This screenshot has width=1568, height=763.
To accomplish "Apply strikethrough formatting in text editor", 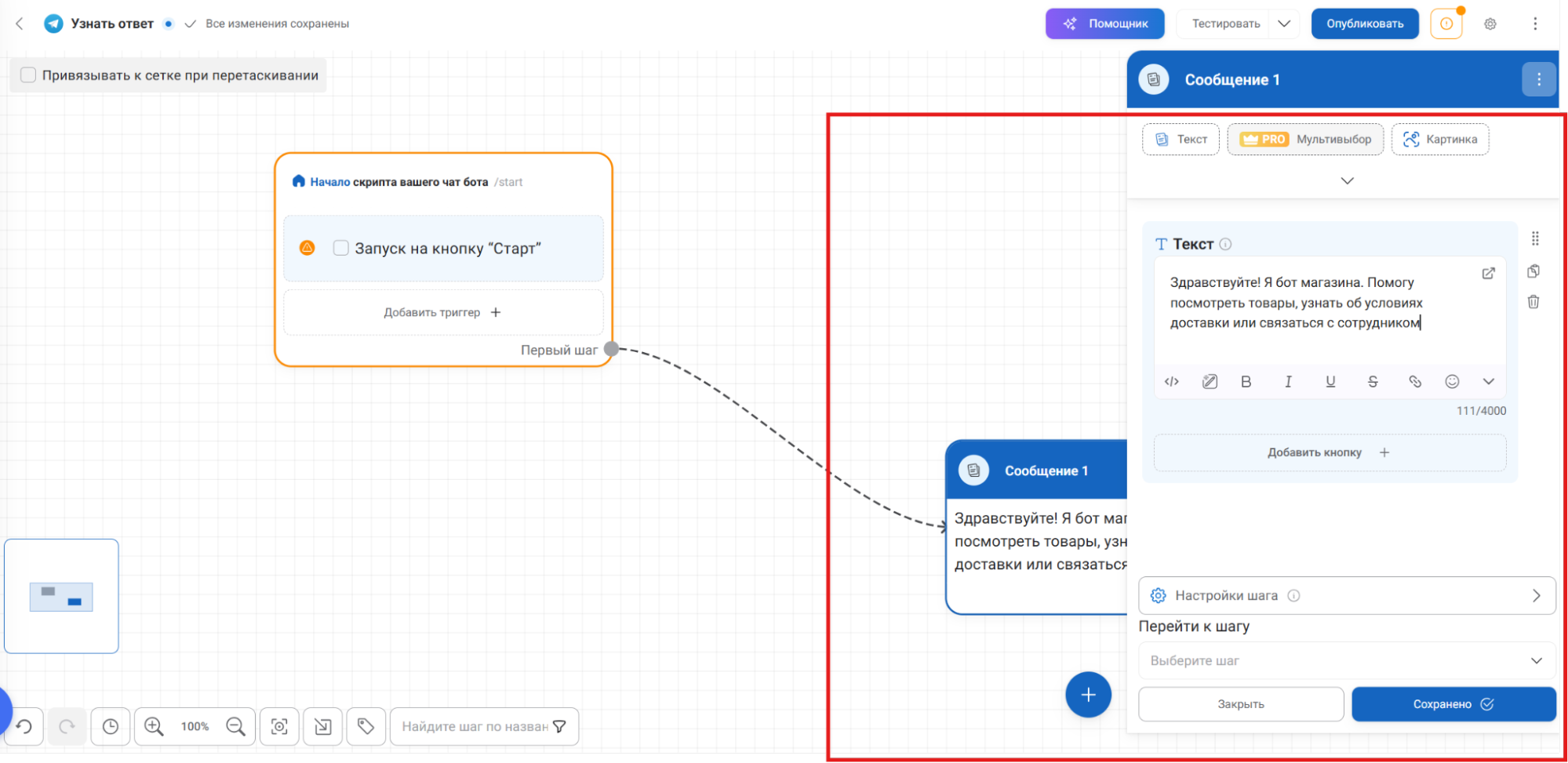I will [x=1373, y=382].
